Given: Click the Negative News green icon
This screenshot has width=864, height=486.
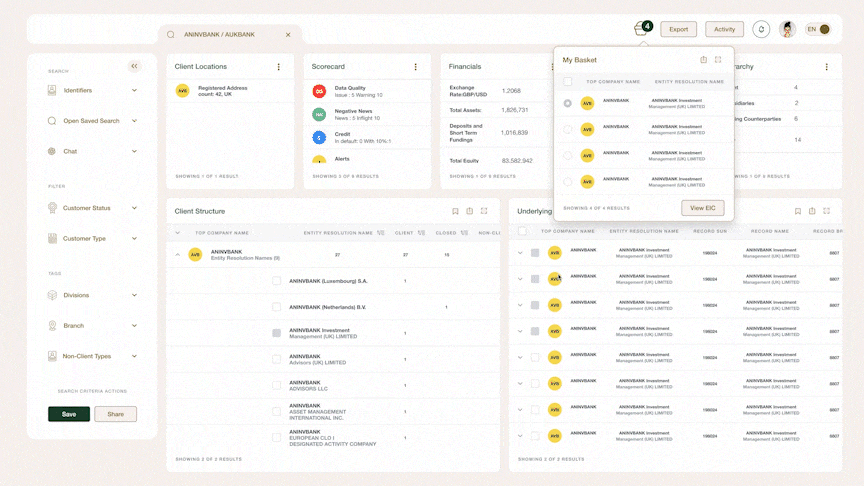Looking at the screenshot, I should click(319, 115).
